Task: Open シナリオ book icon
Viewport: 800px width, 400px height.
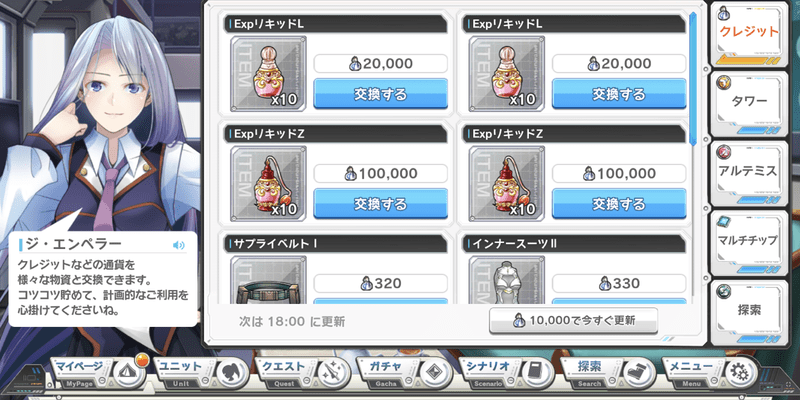Action: pyautogui.click(x=534, y=373)
